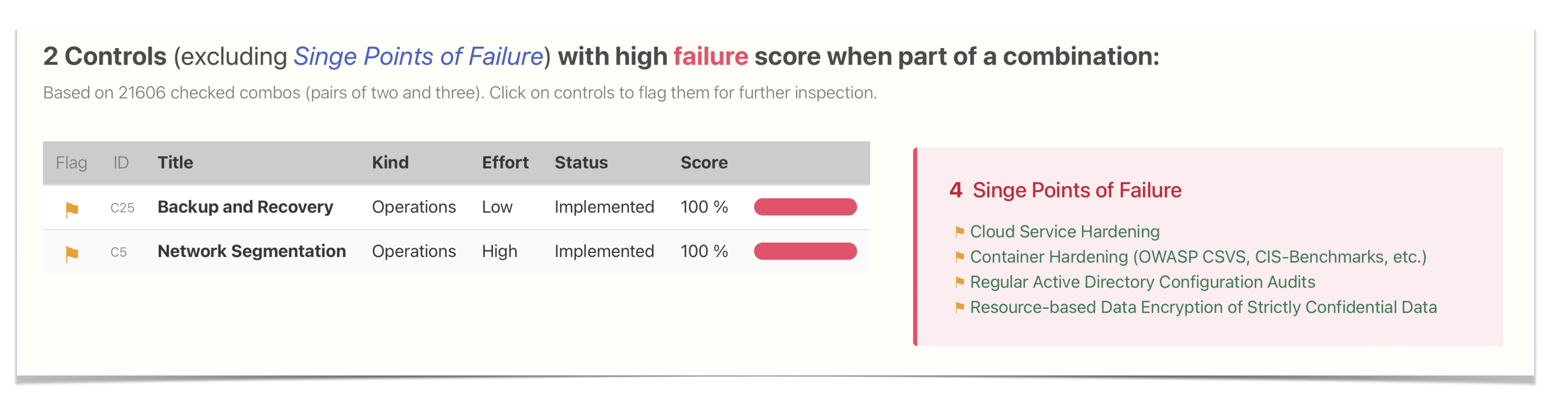This screenshot has height=412, width=1568.
Task: Open Cloud Service Hardening control
Action: [1064, 231]
